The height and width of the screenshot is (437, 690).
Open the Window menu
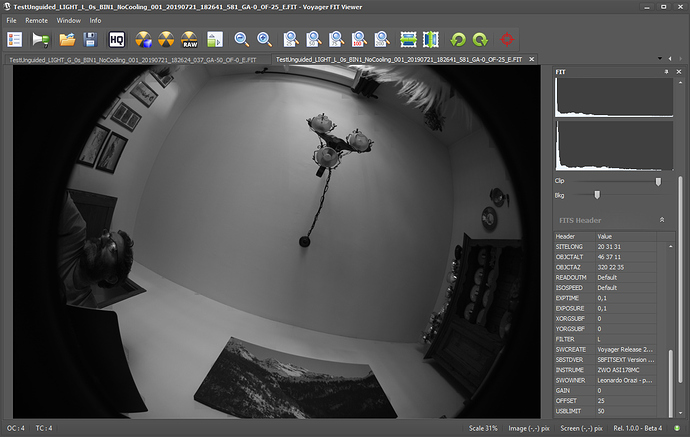69,20
